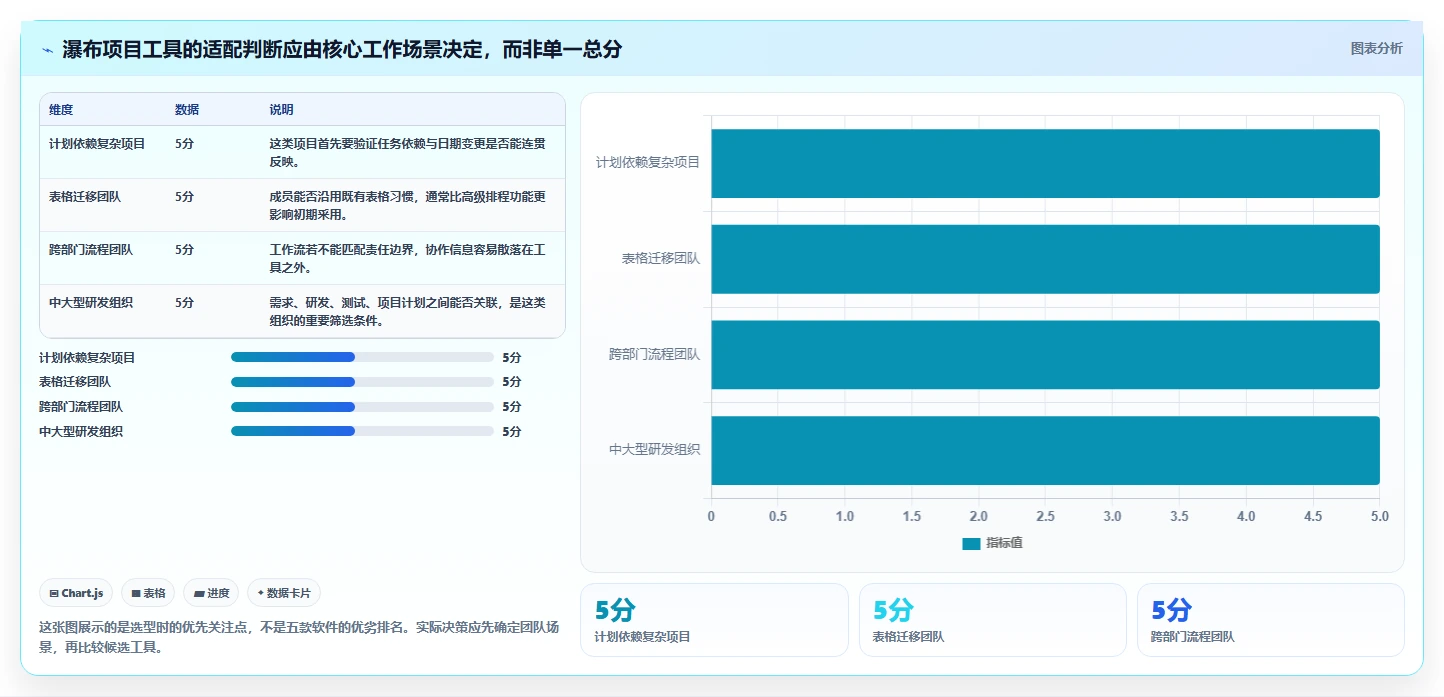Click chart axis label 计划依赖复杂项目

click(648, 162)
